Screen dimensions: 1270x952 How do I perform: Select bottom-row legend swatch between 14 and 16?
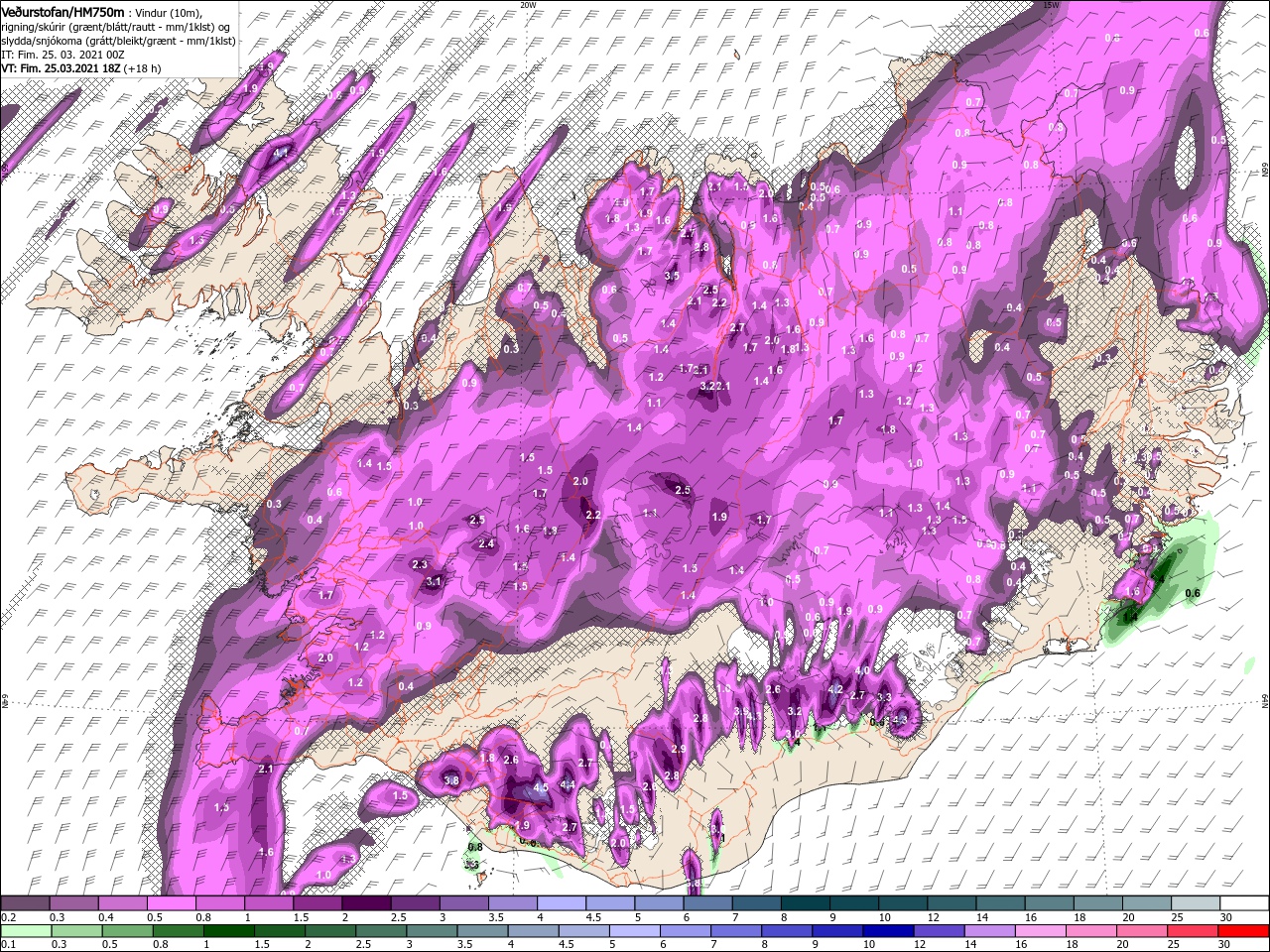pyautogui.click(x=990, y=931)
